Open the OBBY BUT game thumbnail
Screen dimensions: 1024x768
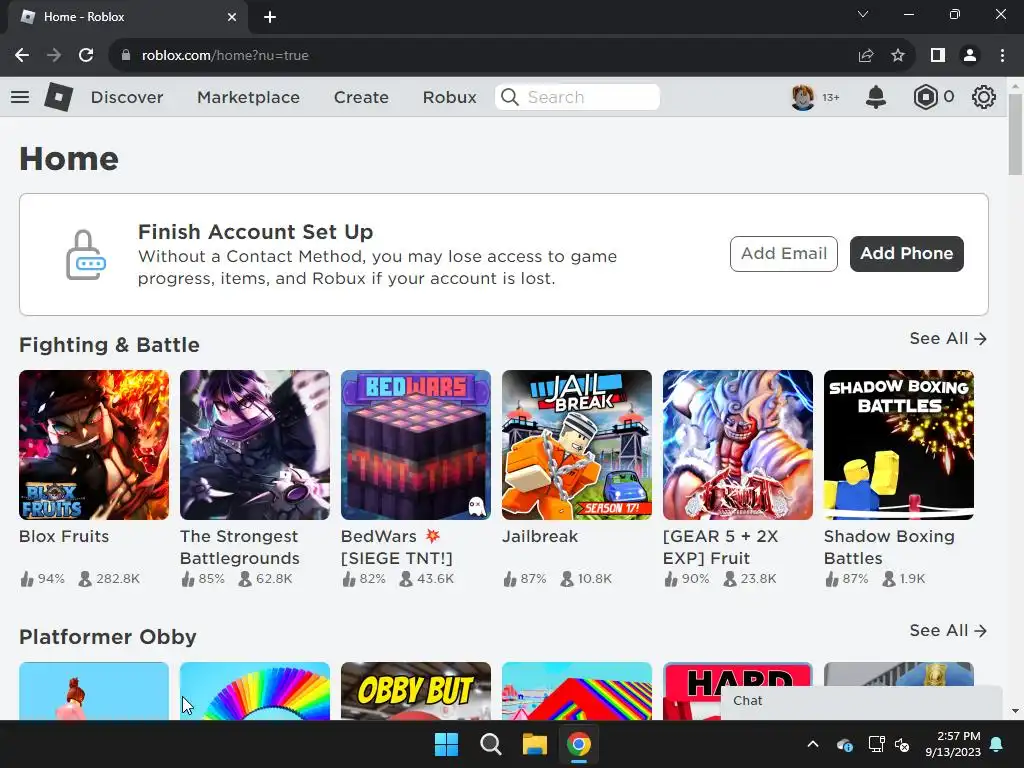pos(415,691)
